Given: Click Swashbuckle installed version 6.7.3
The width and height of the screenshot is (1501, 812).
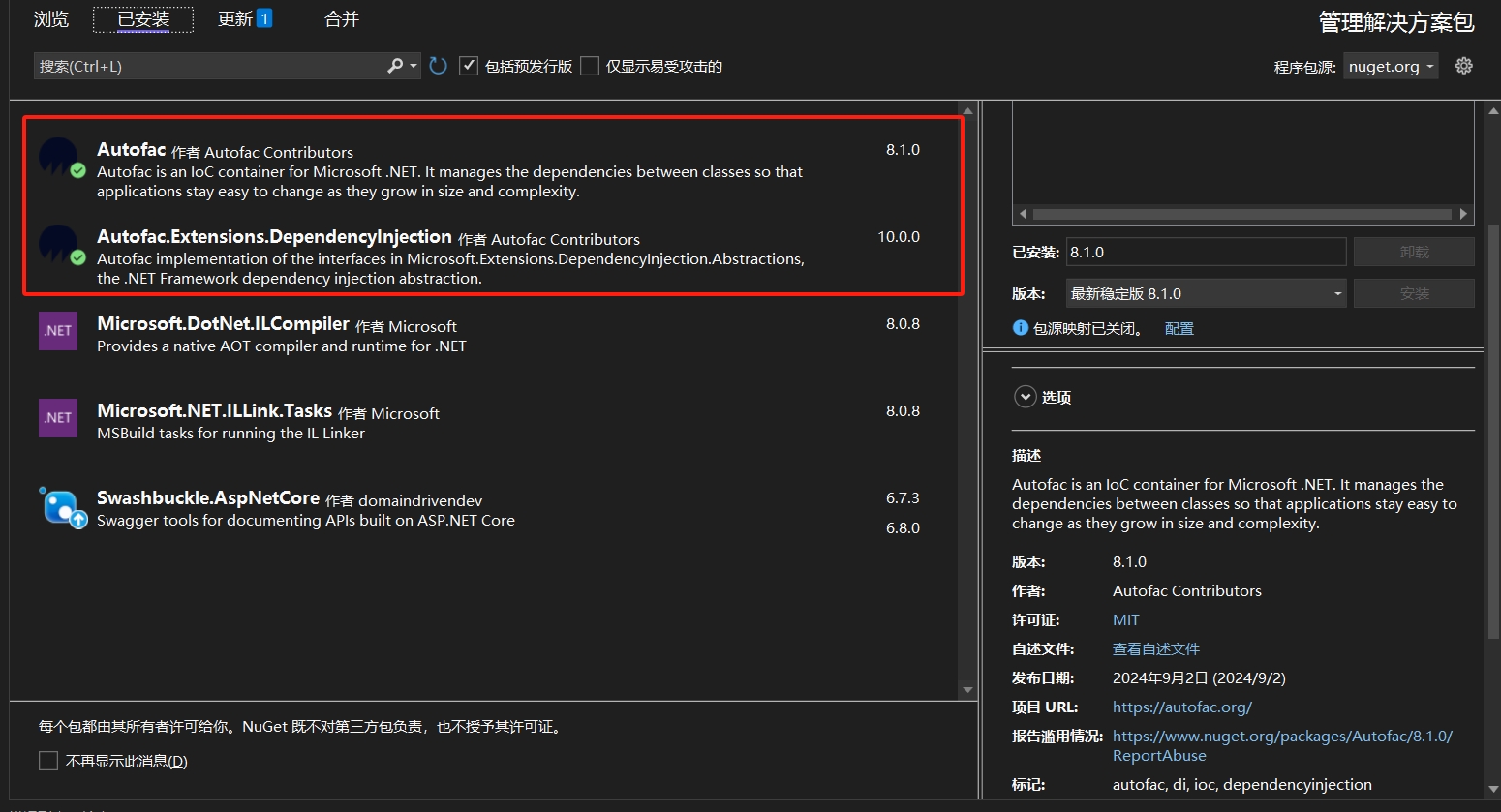Looking at the screenshot, I should coord(903,498).
